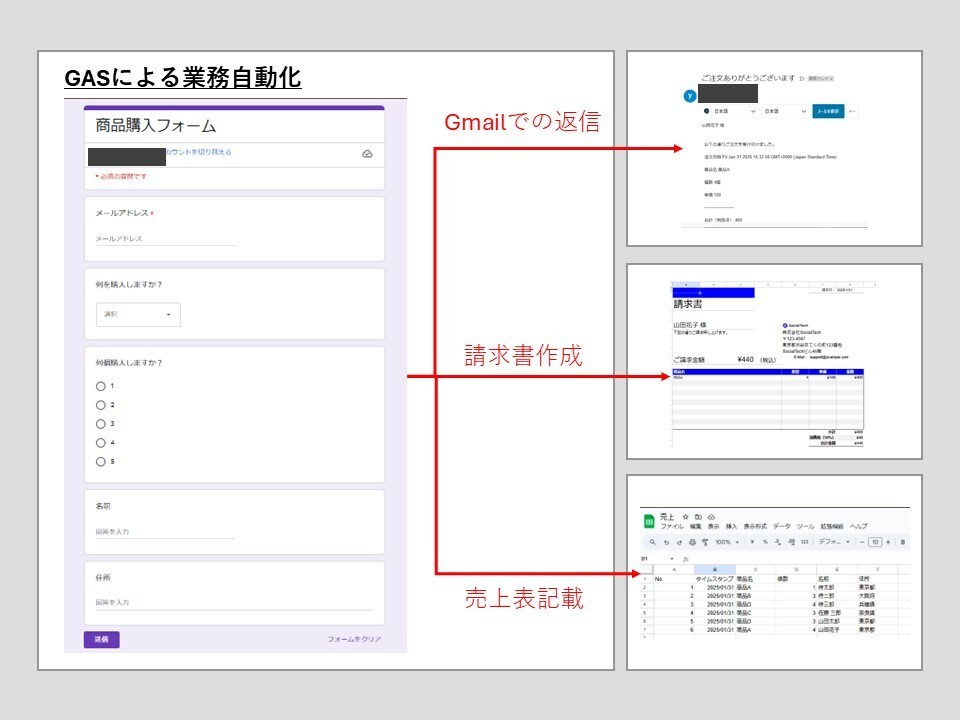The width and height of the screenshot is (960, 720).
Task: Click the アカウントを切り替える link
Action: click(199, 152)
